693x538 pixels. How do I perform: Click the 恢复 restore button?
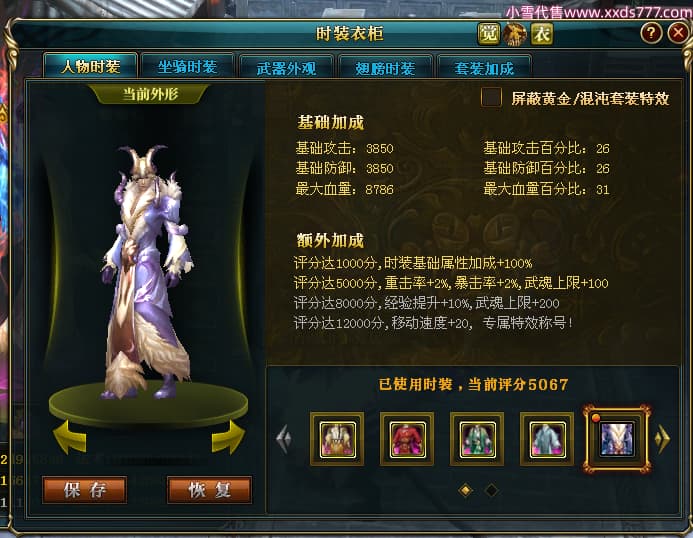click(209, 490)
